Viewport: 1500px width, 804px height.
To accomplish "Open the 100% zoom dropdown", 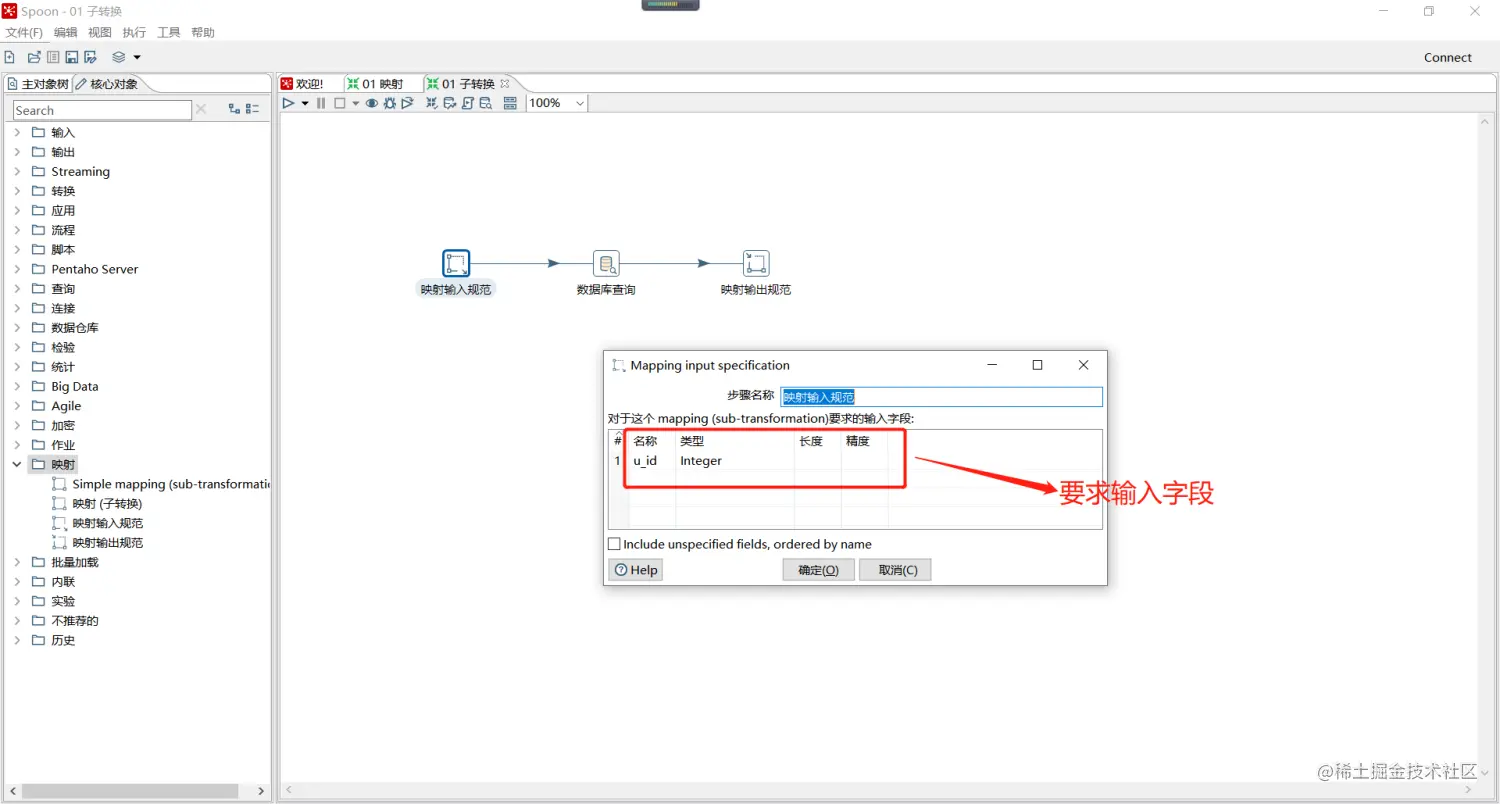I will coord(557,103).
